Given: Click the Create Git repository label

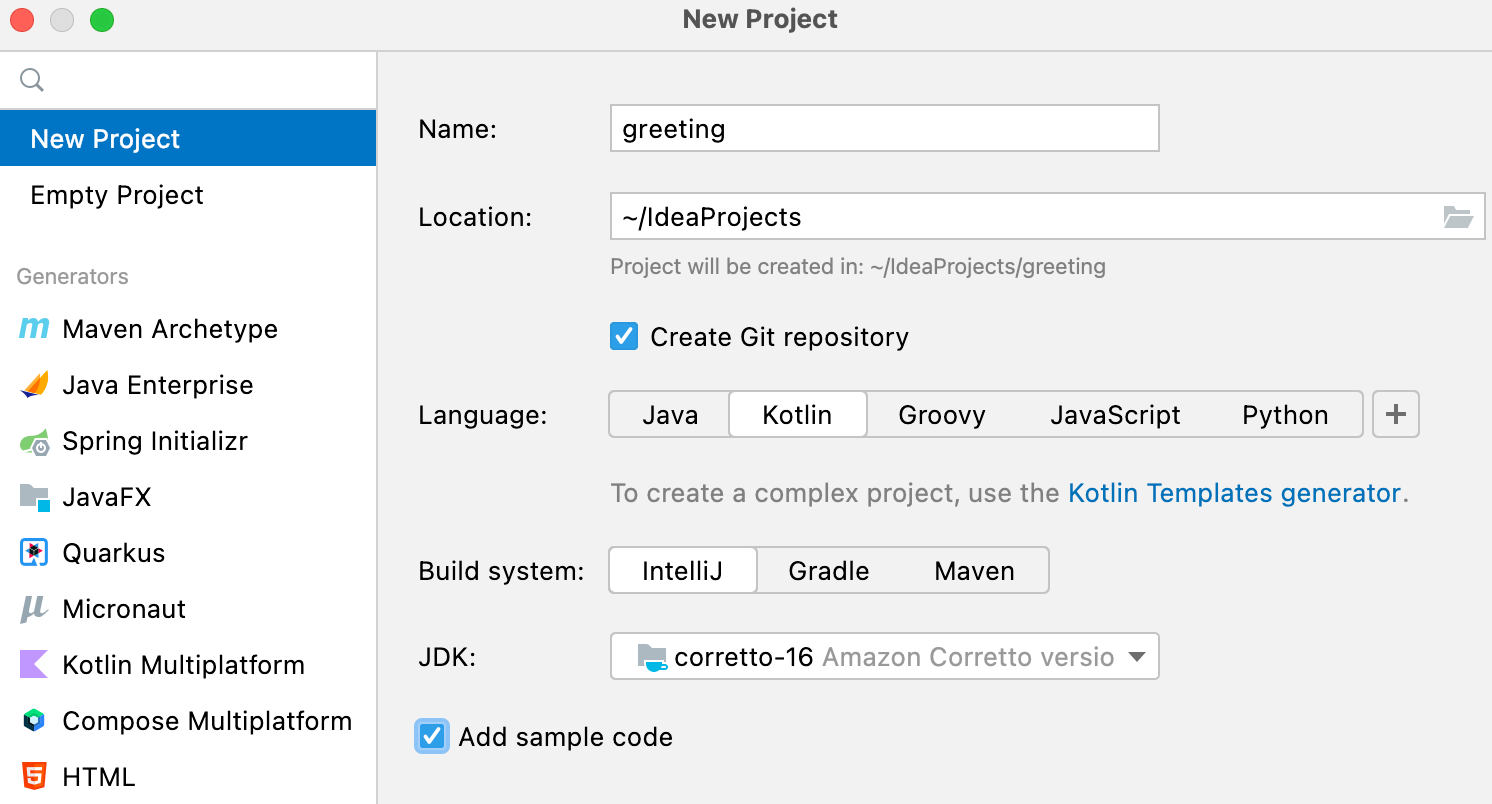Looking at the screenshot, I should (779, 337).
